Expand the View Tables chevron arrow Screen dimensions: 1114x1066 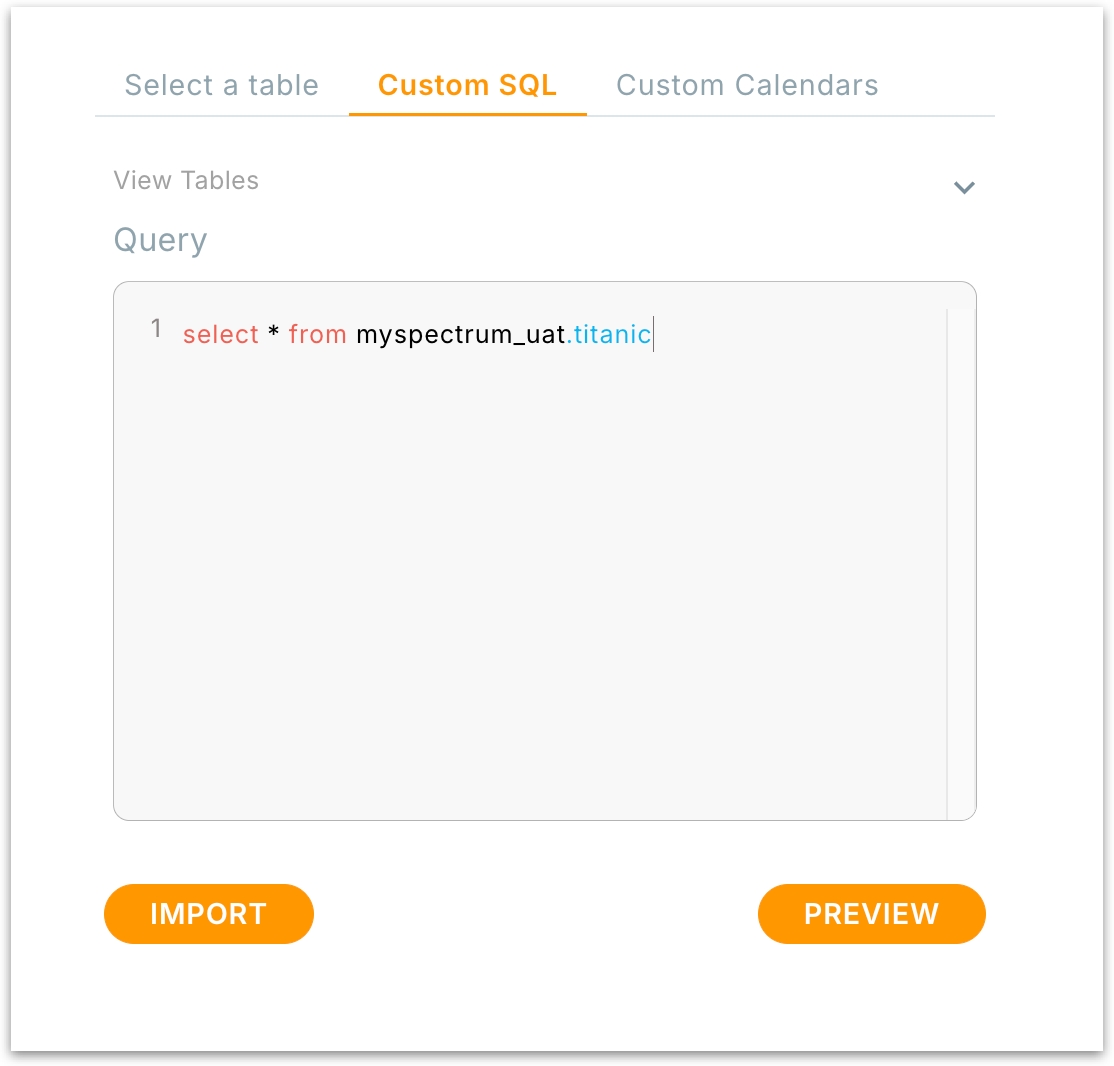(963, 187)
